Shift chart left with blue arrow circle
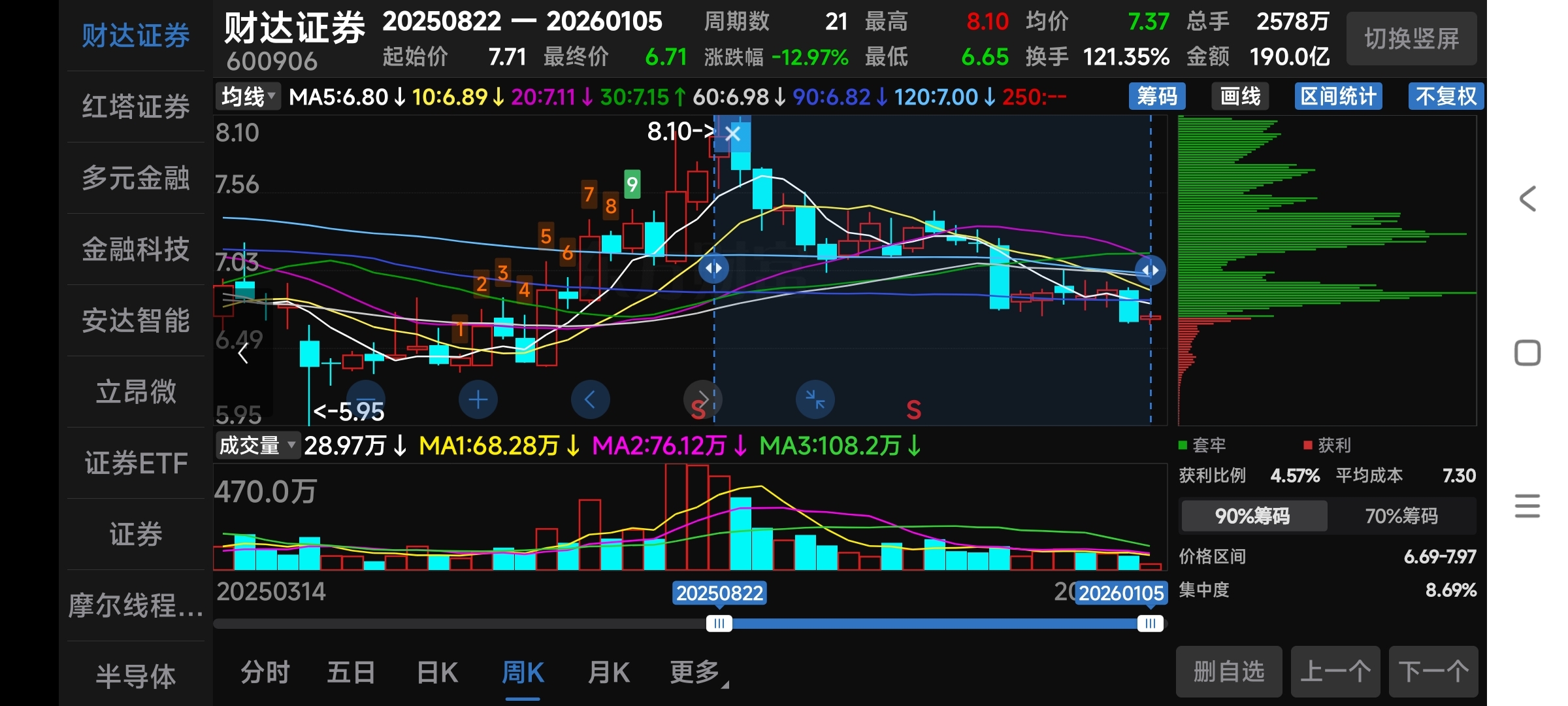 [590, 399]
